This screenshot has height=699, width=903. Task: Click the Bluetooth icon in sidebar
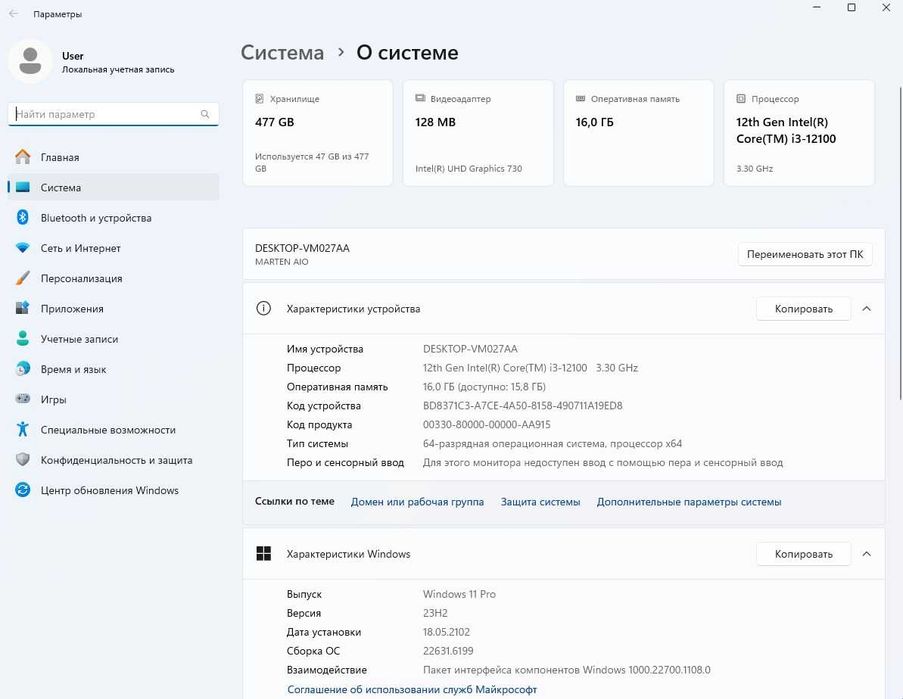pos(22,218)
